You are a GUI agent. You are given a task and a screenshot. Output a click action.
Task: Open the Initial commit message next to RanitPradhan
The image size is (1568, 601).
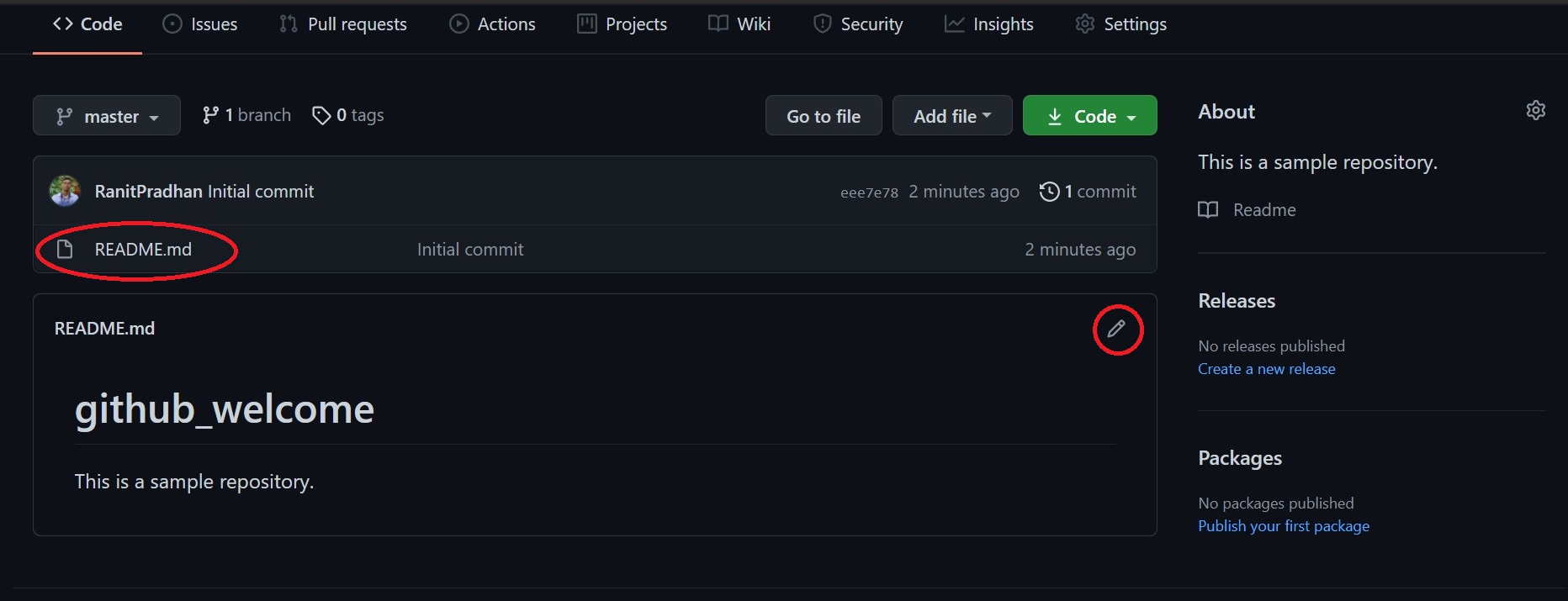pos(261,192)
